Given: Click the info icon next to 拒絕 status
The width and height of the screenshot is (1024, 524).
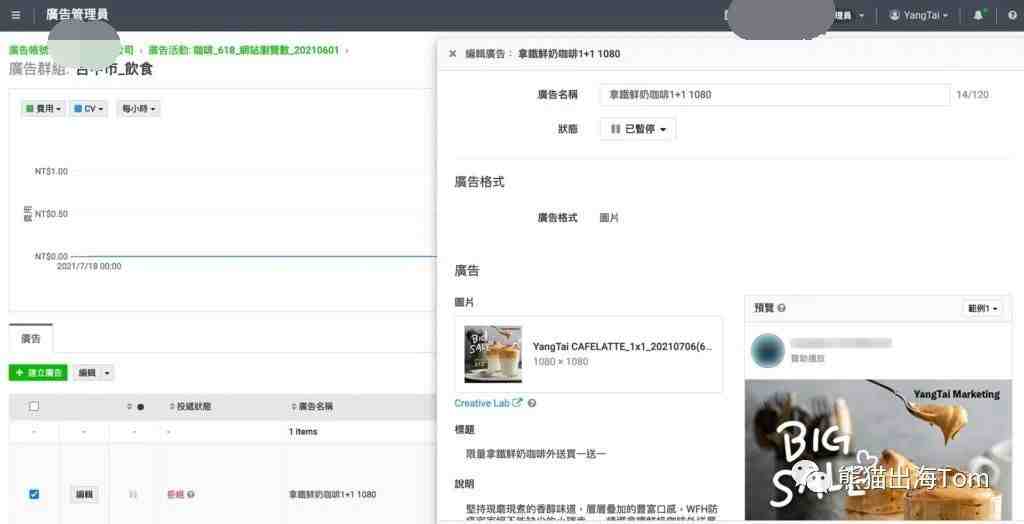Looking at the screenshot, I should (191, 495).
